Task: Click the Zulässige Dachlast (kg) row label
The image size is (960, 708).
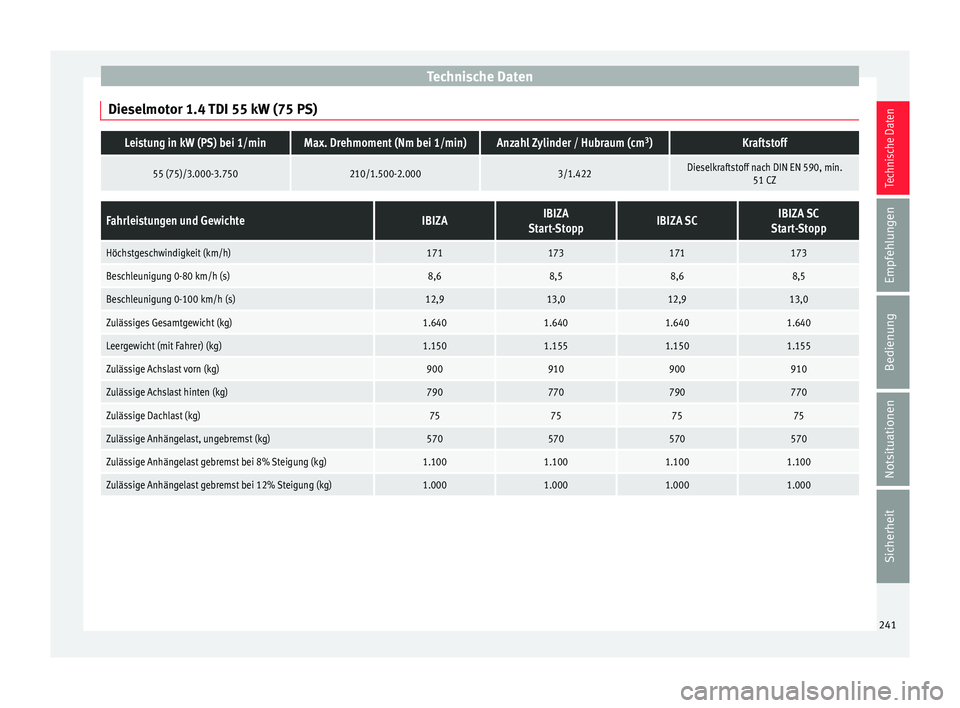Action: pos(153,416)
